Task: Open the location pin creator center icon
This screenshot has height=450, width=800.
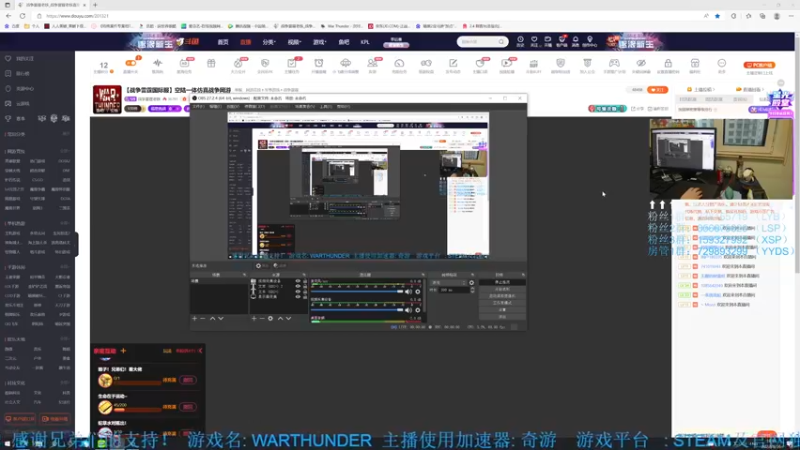Action: click(590, 41)
